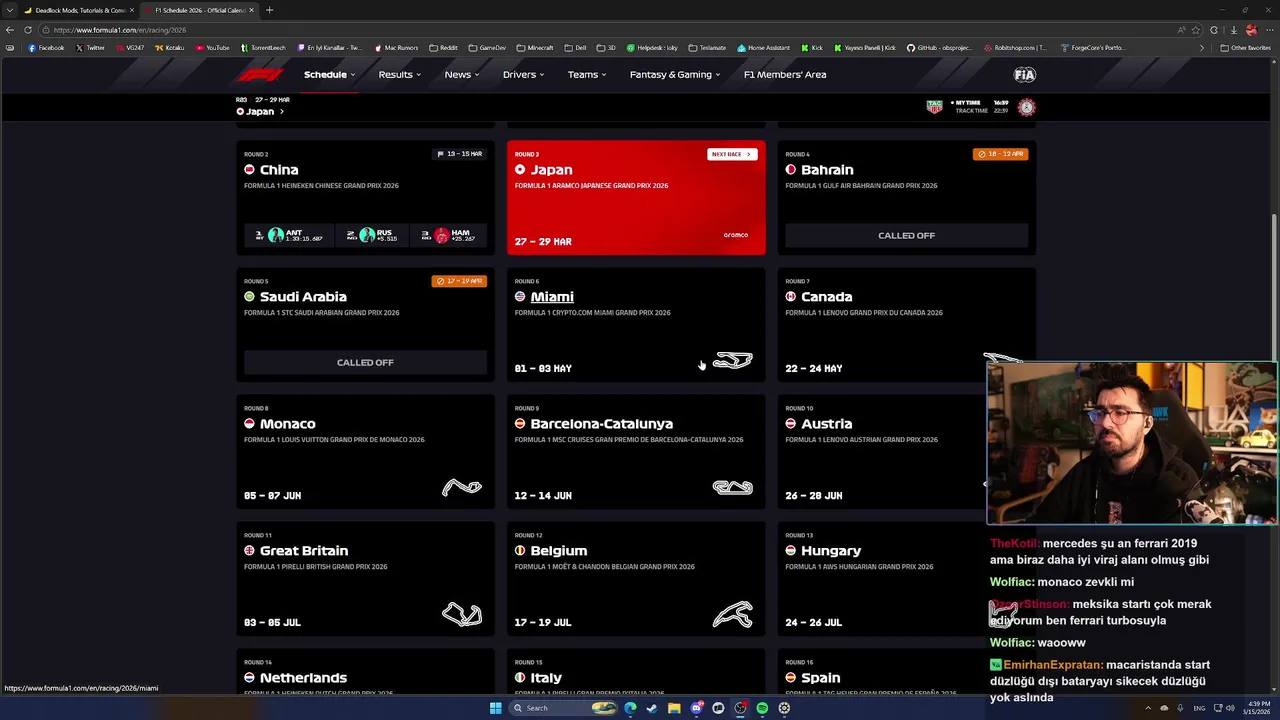
Task: Click the F1 logo in the site header
Action: (x=260, y=74)
